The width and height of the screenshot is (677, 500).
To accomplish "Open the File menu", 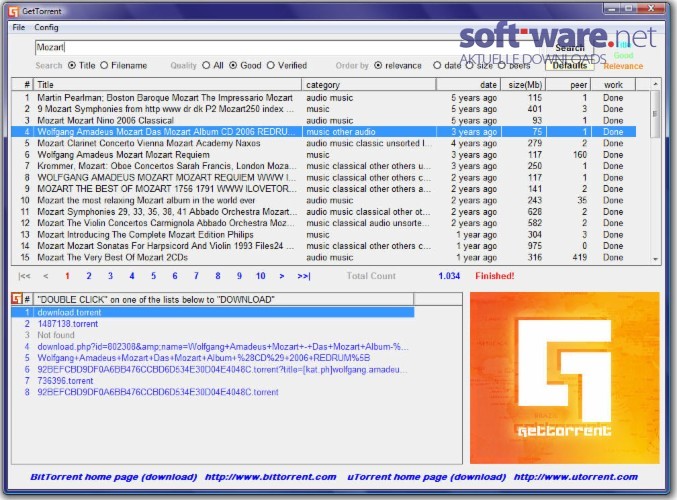I will point(19,27).
